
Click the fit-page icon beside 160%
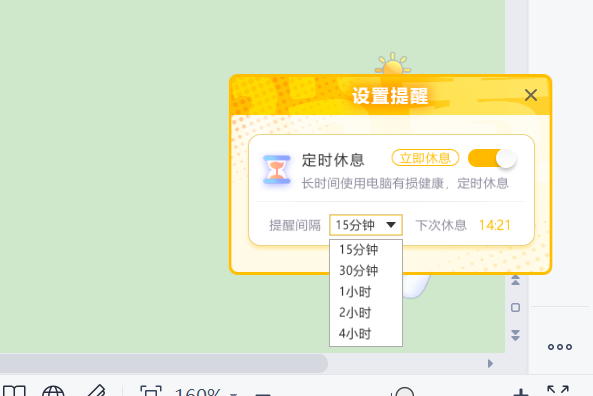pos(151,391)
